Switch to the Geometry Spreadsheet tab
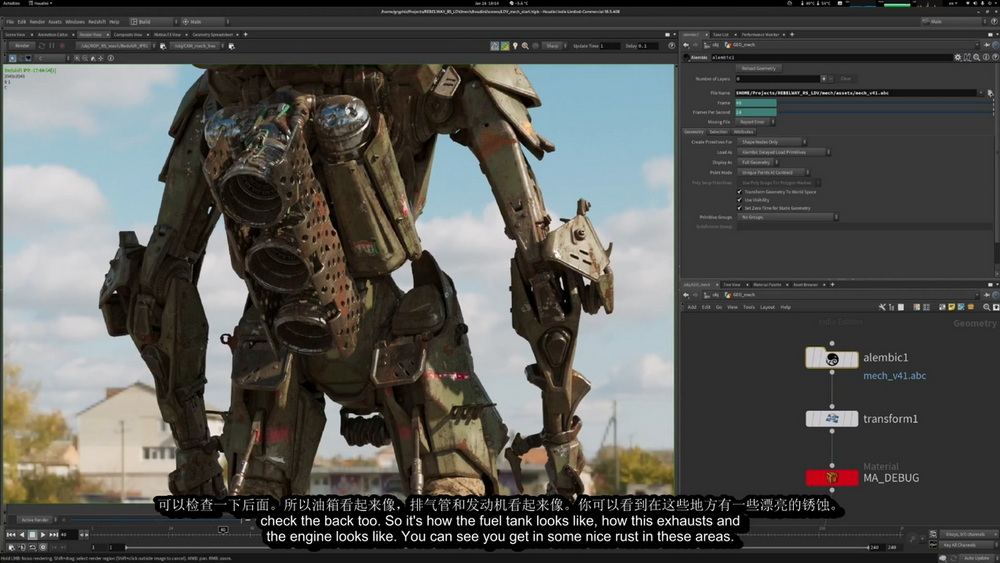 212,34
